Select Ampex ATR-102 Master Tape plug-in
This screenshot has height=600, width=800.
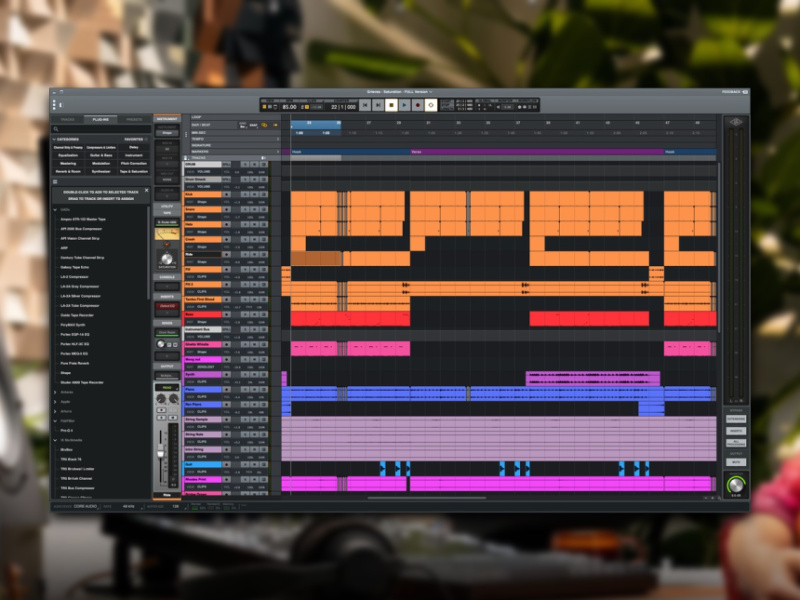[83, 219]
